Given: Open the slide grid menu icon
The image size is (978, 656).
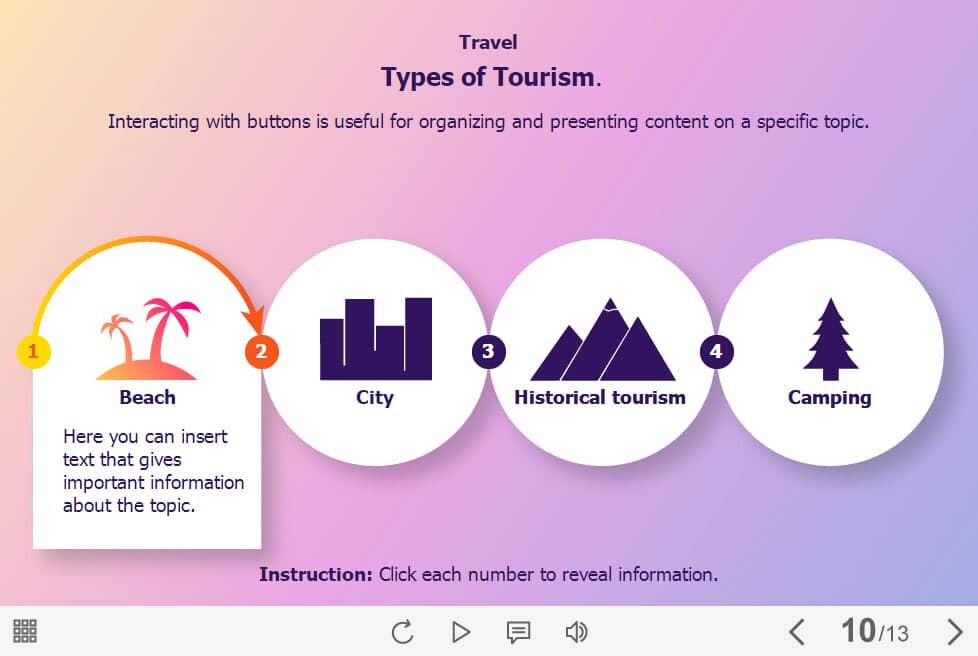Looking at the screenshot, I should (x=25, y=631).
